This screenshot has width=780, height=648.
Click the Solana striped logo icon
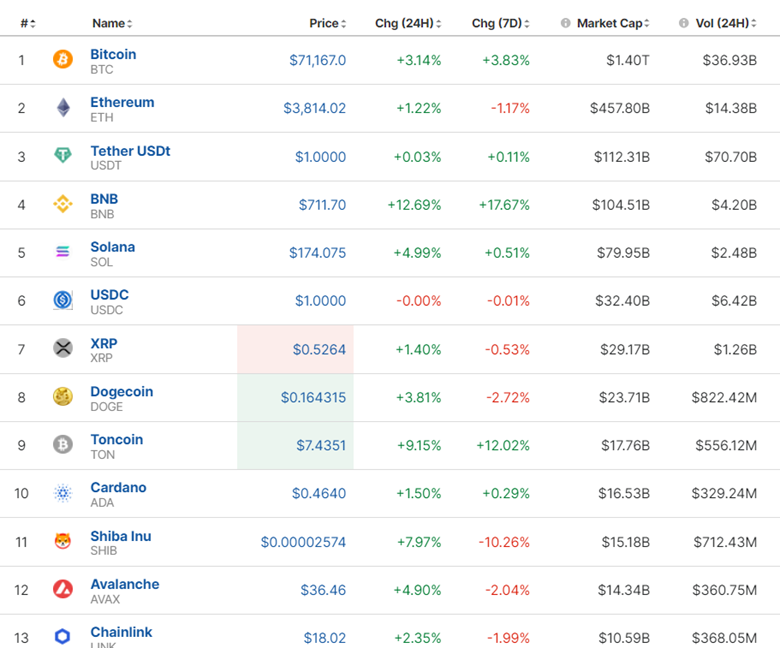63,252
